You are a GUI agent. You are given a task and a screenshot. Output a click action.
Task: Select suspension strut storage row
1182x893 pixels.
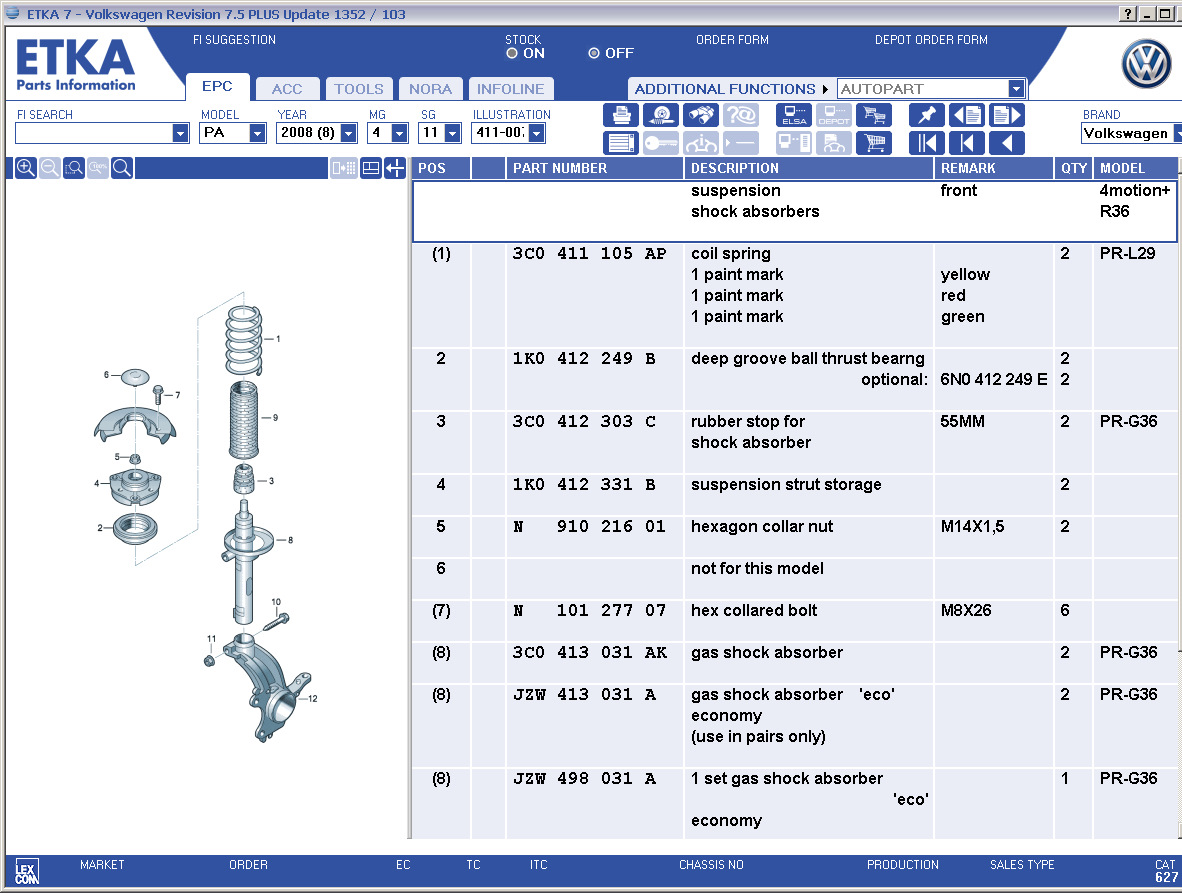(795, 494)
